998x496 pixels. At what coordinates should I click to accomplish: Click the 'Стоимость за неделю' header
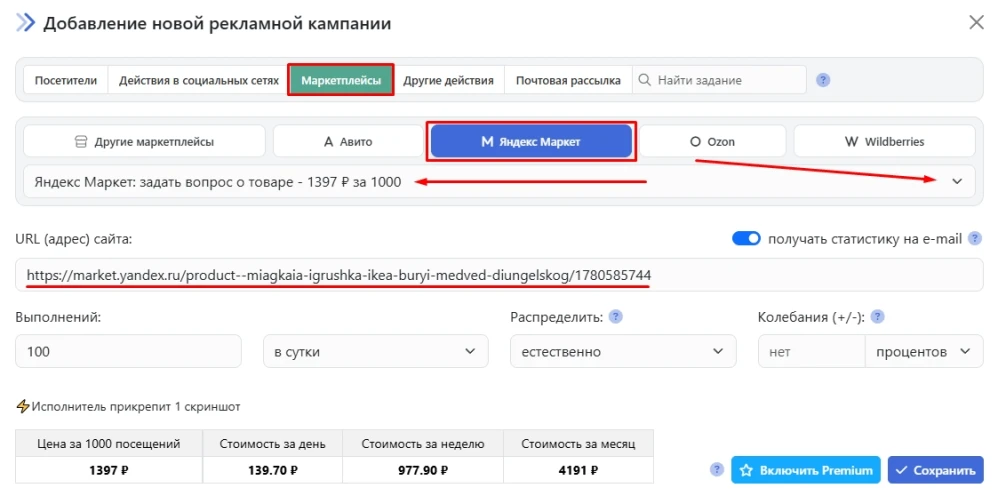pos(423,444)
